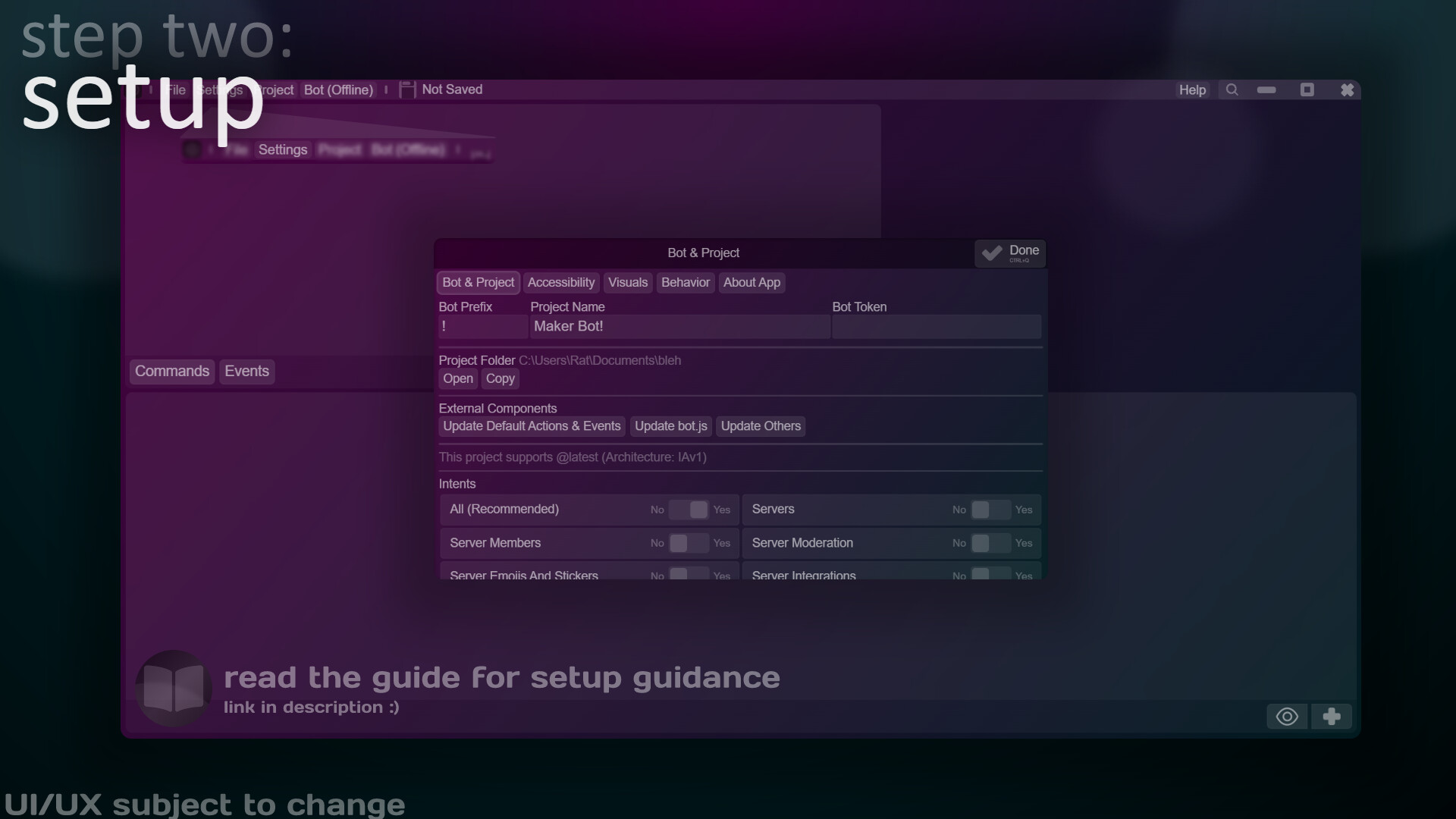1456x819 pixels.
Task: Open search with the magnifying glass icon
Action: pyautogui.click(x=1232, y=89)
